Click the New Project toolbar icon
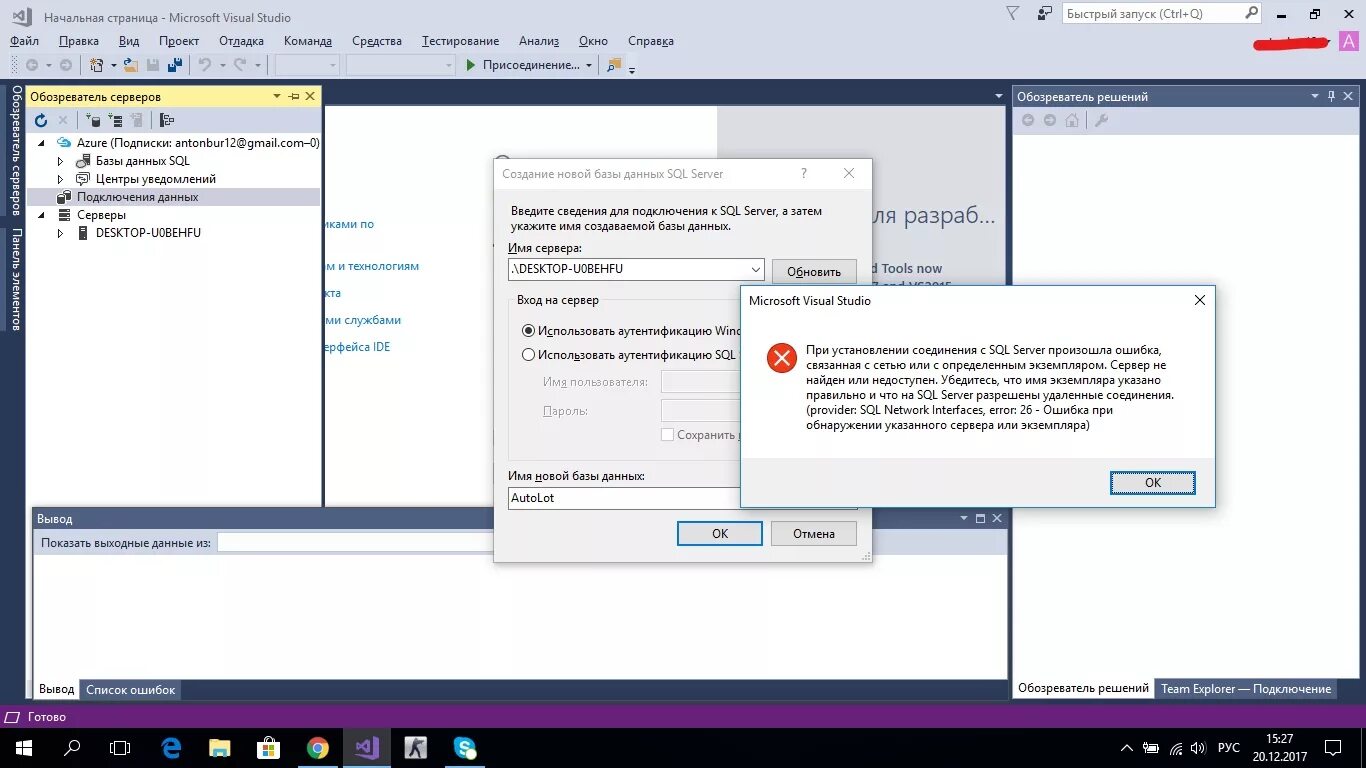This screenshot has height=768, width=1366. (97, 65)
